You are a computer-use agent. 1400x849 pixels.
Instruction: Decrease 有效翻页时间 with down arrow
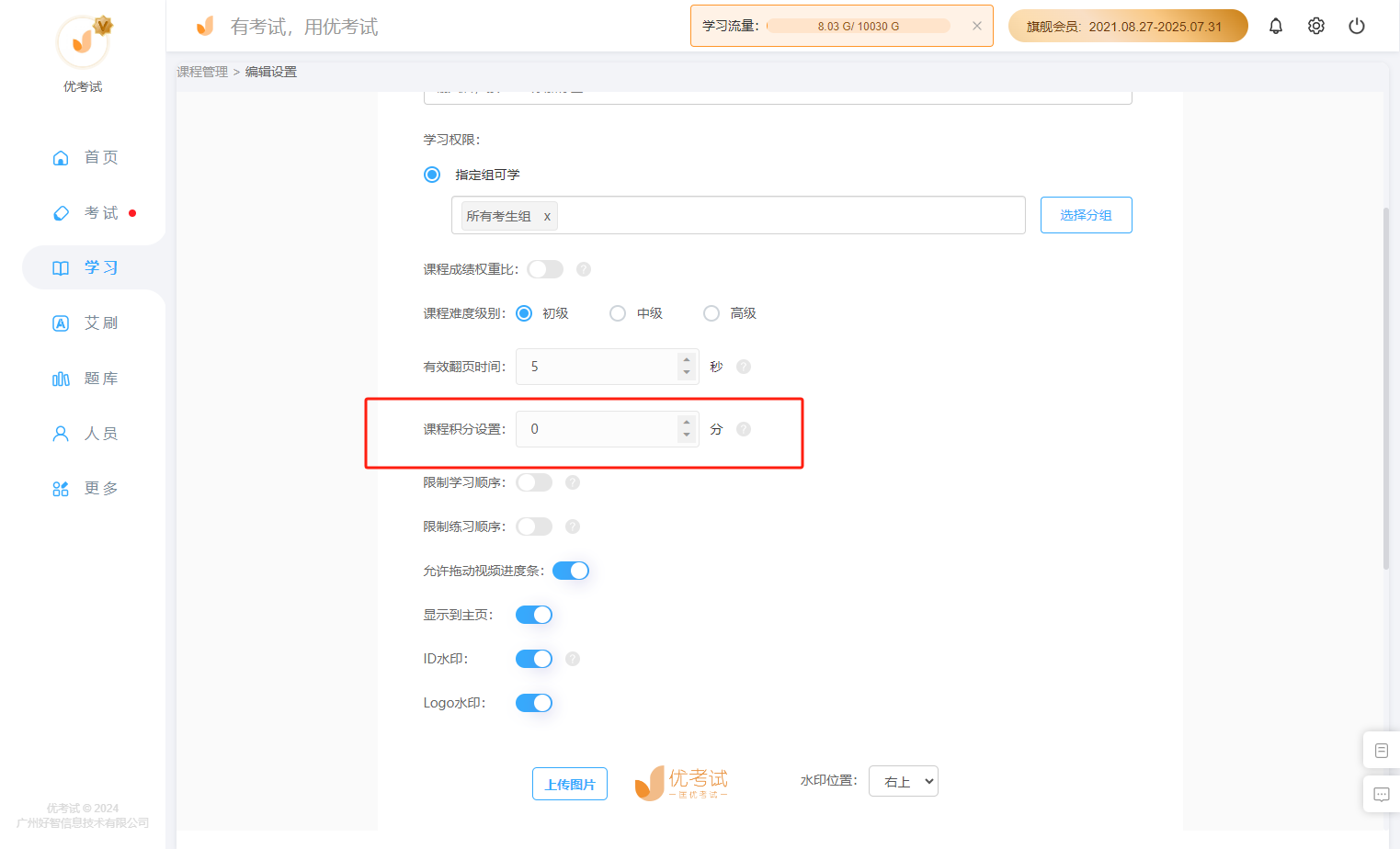click(687, 372)
